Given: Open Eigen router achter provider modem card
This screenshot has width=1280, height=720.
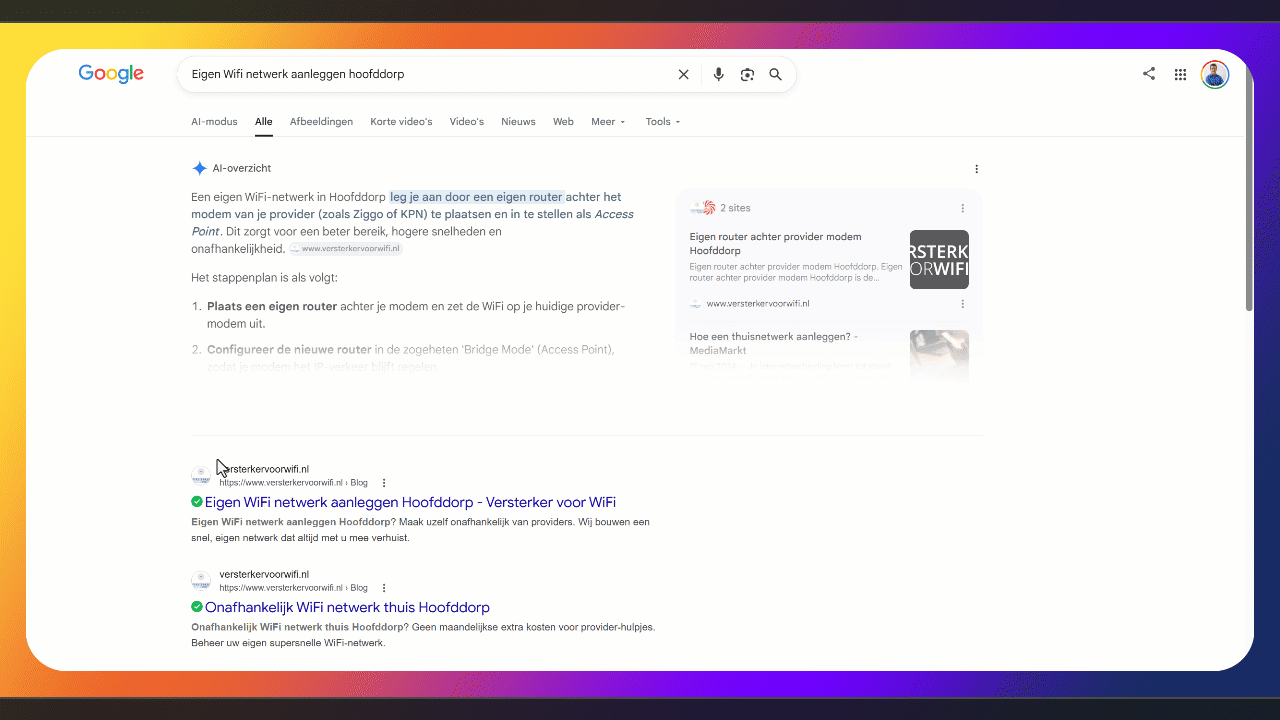Looking at the screenshot, I should (775, 243).
